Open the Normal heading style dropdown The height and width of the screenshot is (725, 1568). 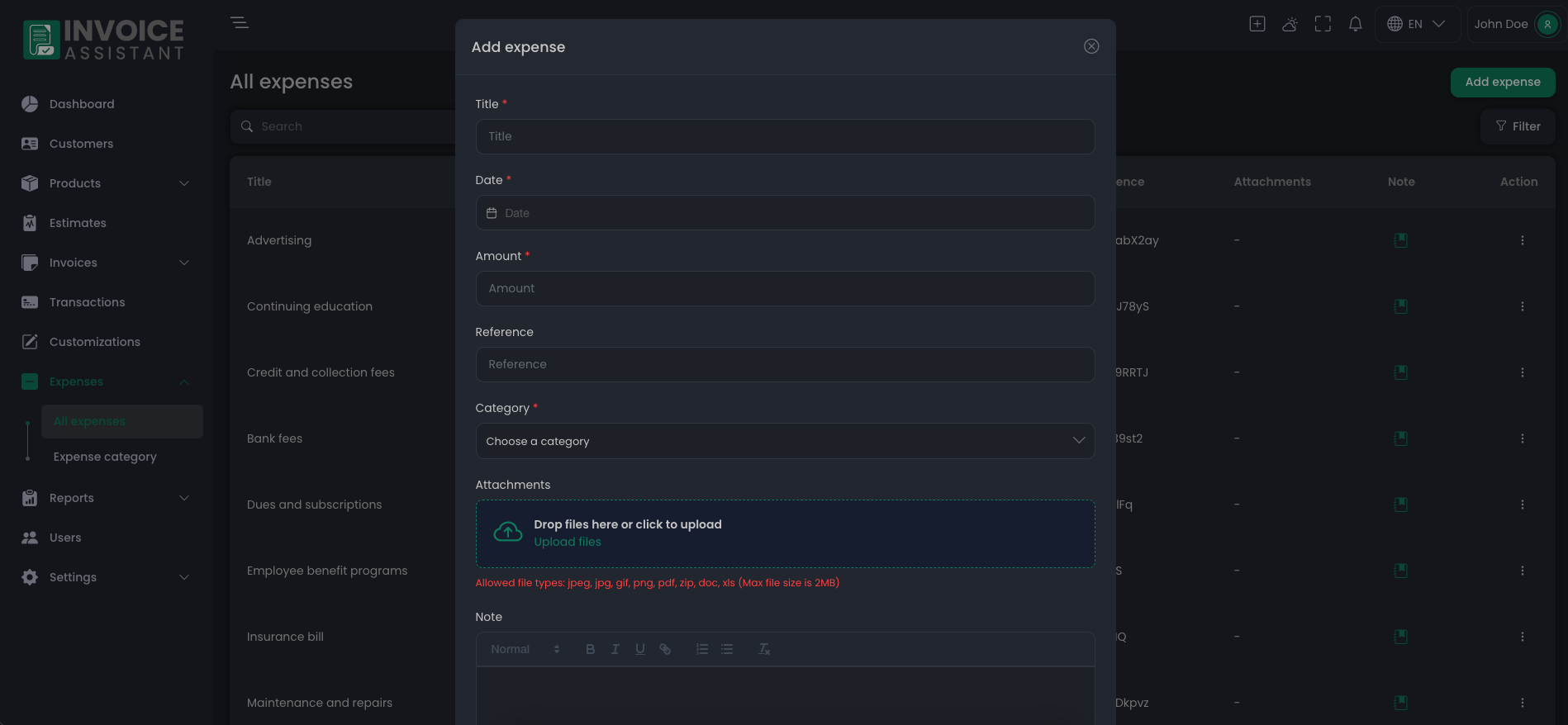click(525, 649)
